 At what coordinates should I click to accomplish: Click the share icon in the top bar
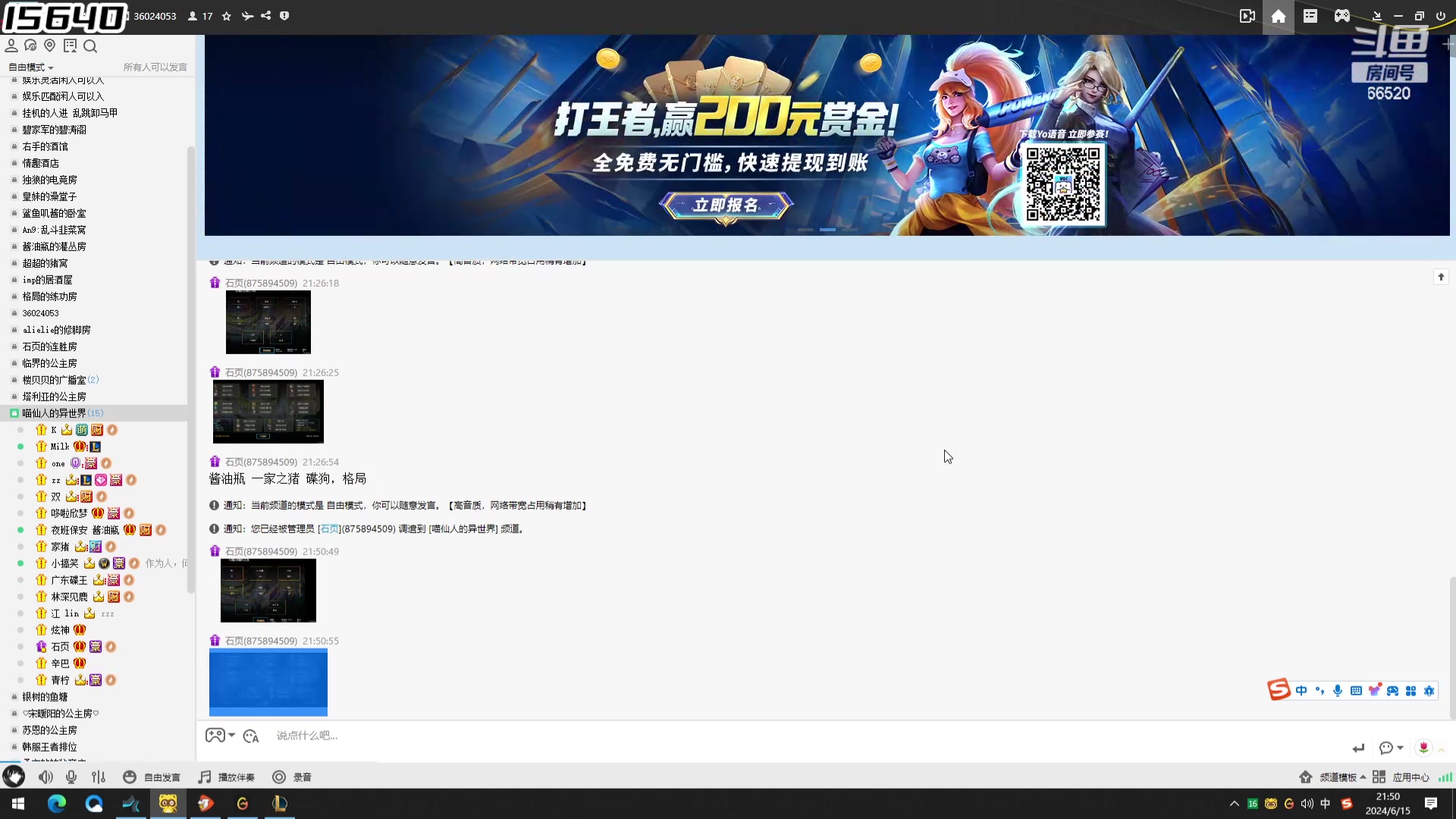tap(266, 16)
